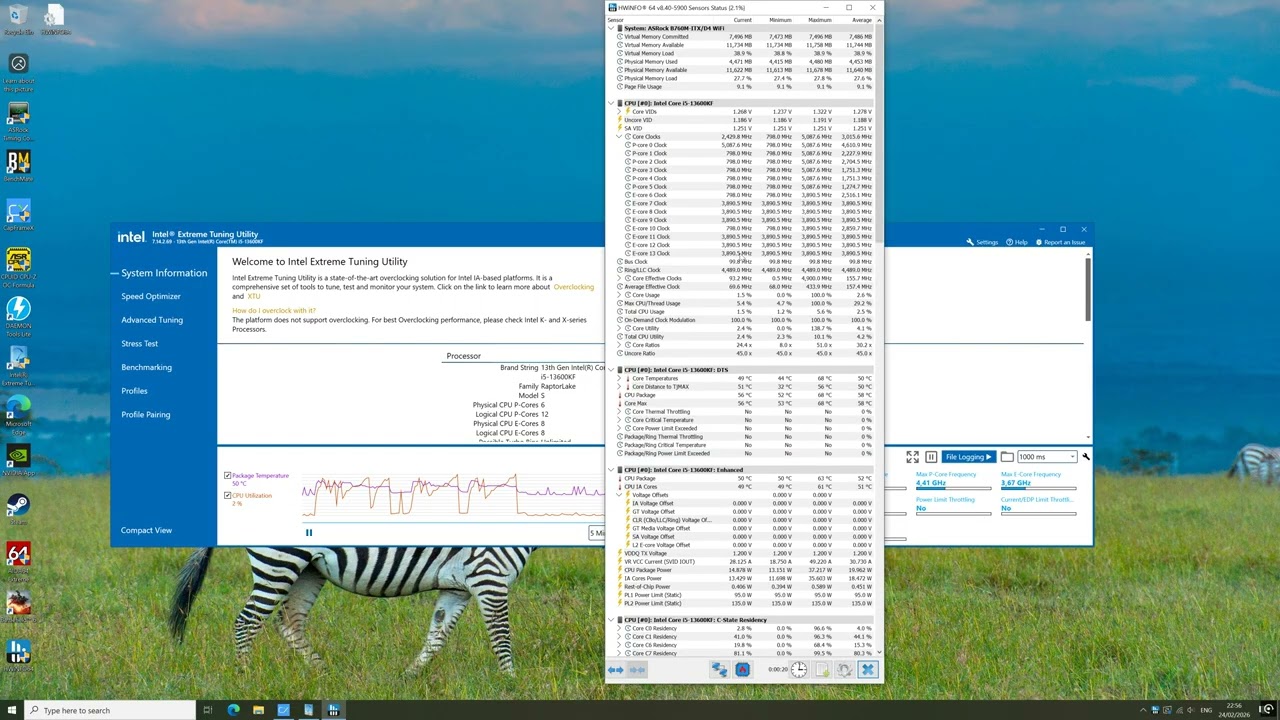Click HWiNFO red fan-control icon
The height and width of the screenshot is (720, 1280).
[742, 670]
